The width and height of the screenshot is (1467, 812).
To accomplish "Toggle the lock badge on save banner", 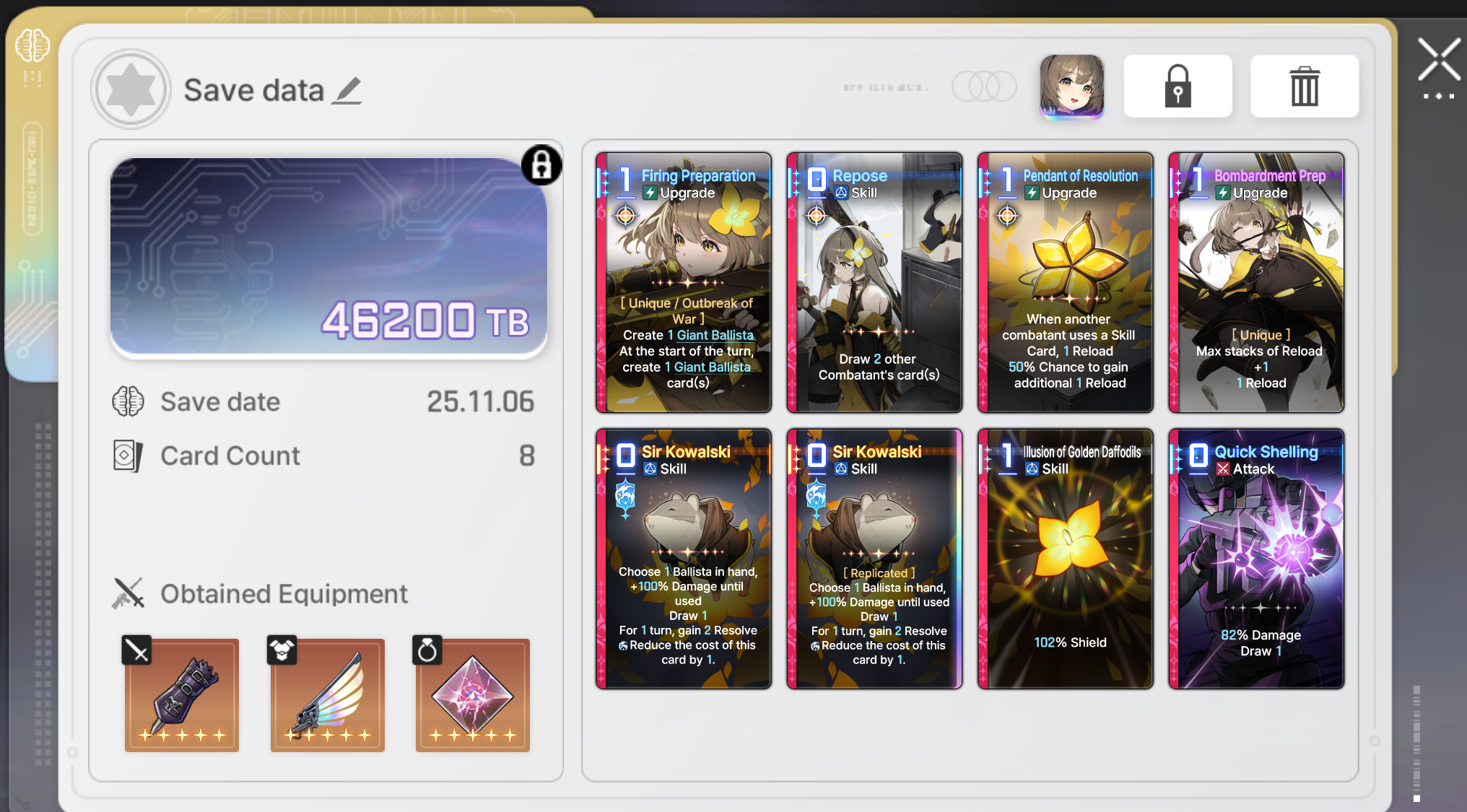I will tap(541, 165).
